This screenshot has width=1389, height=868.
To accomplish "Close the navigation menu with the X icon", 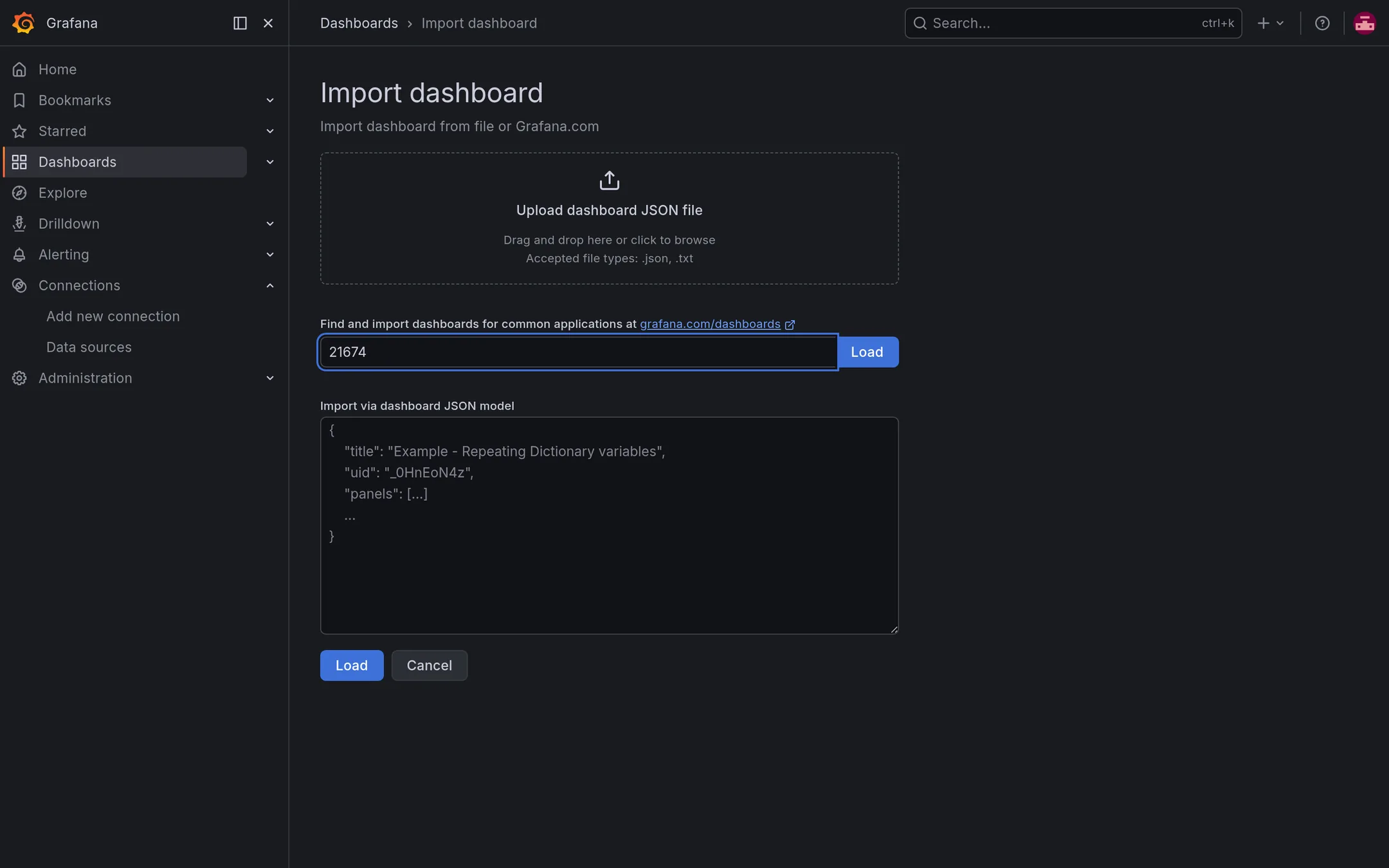I will coord(268,23).
